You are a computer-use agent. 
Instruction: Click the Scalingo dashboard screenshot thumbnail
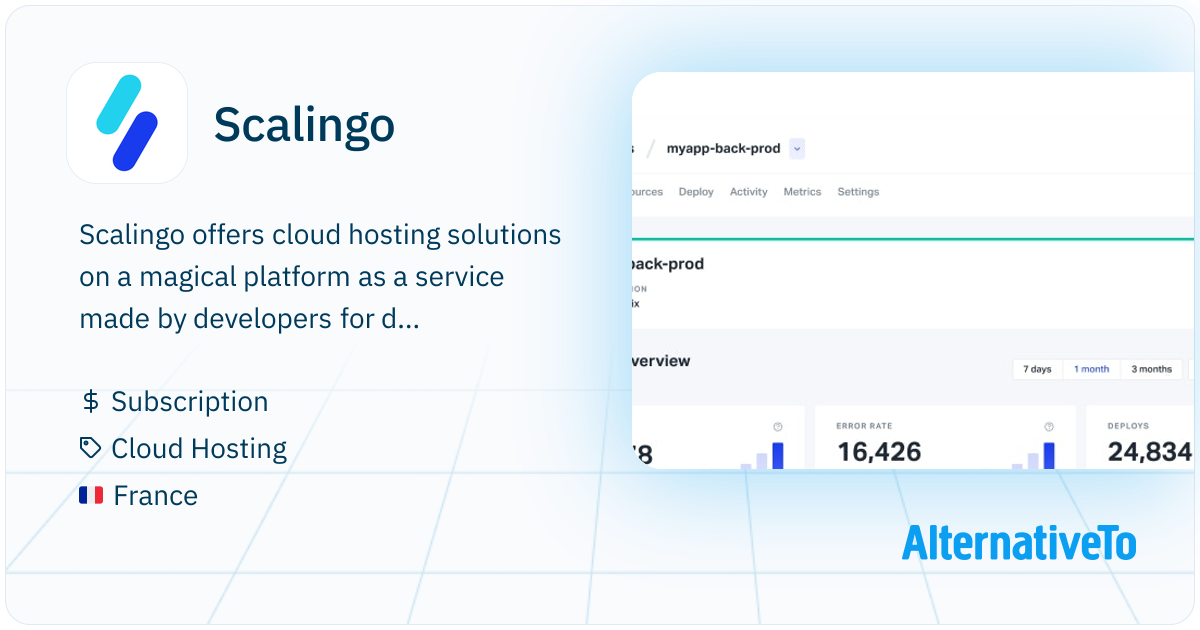click(913, 271)
